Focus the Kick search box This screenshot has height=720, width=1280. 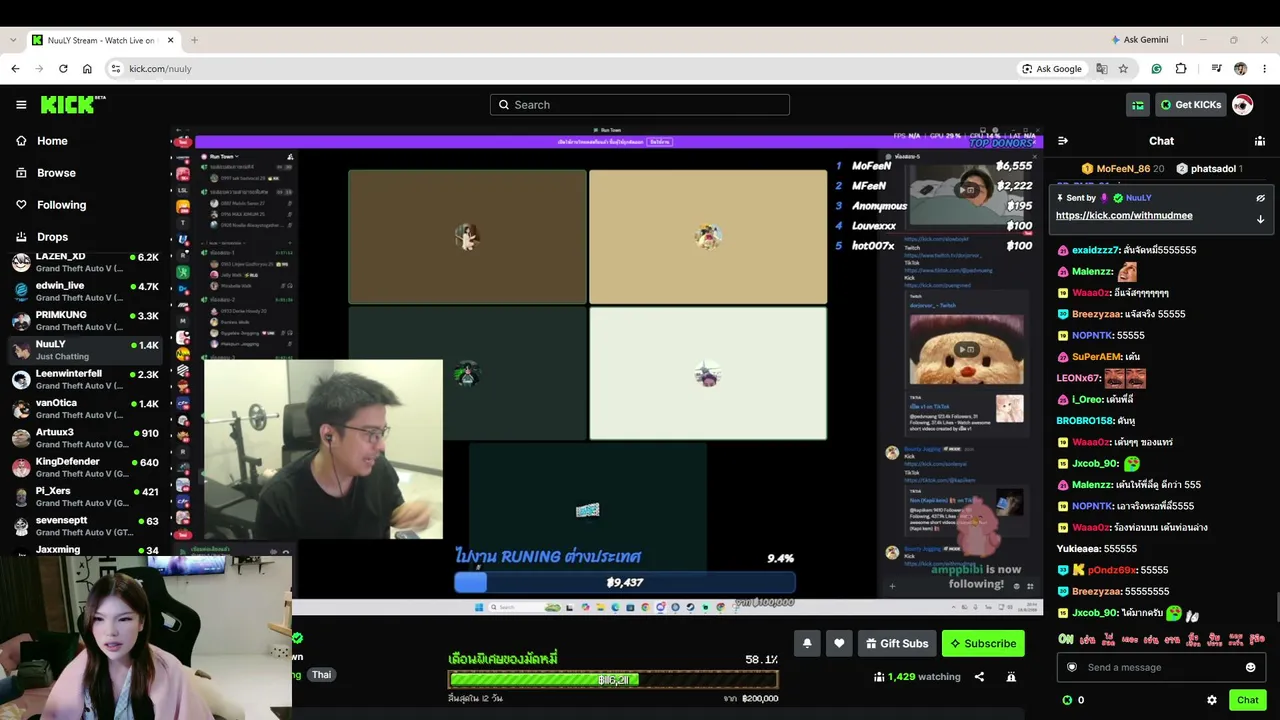click(640, 105)
